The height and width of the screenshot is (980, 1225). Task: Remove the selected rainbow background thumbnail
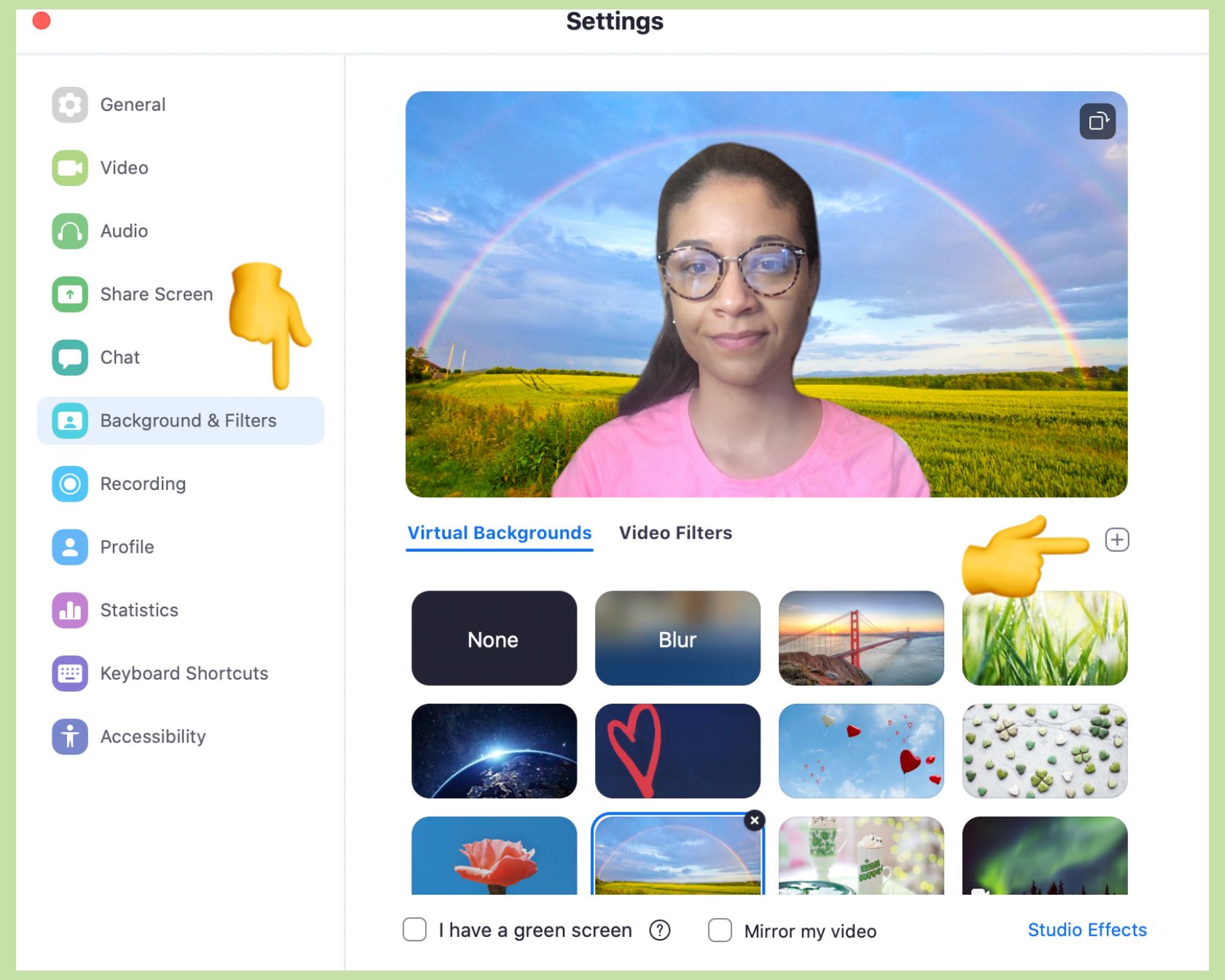click(x=755, y=820)
